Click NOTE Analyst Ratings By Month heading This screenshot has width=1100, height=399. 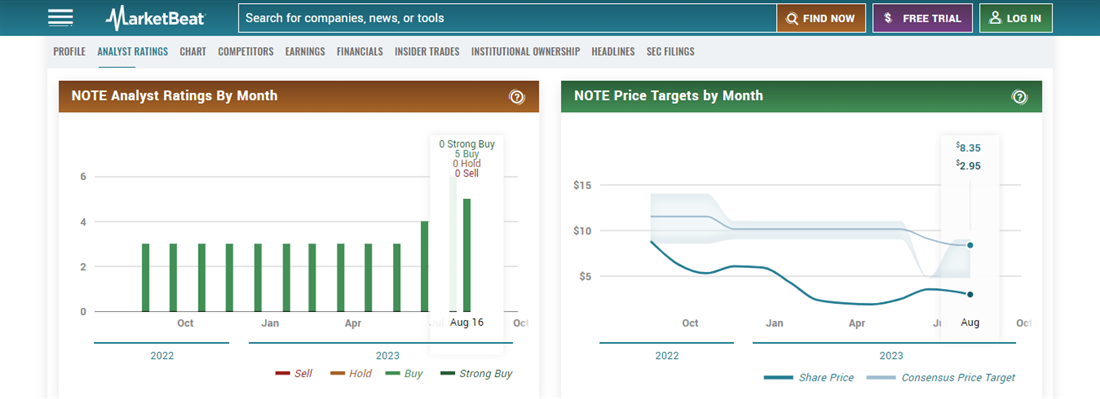click(175, 95)
